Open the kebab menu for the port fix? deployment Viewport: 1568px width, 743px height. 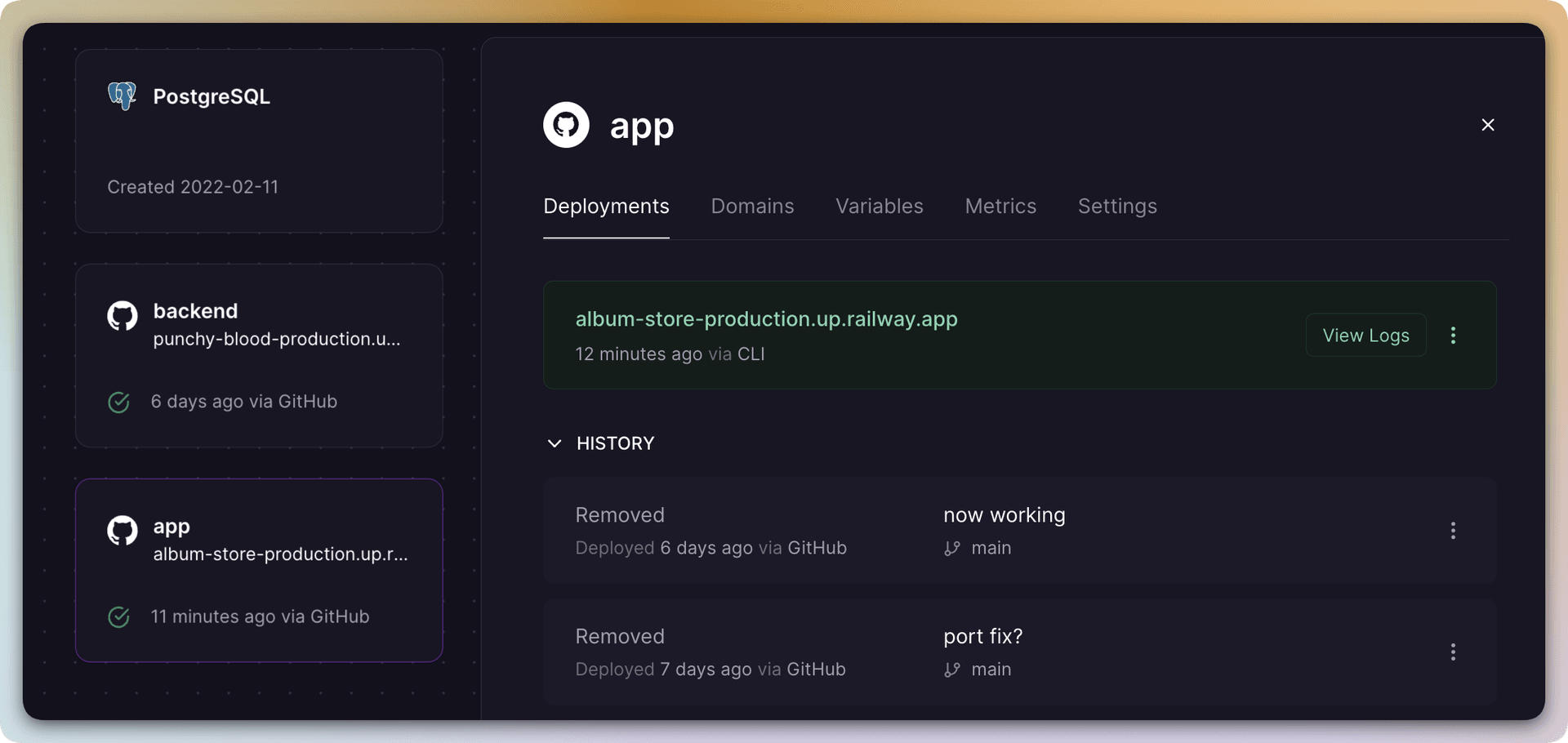tap(1454, 652)
